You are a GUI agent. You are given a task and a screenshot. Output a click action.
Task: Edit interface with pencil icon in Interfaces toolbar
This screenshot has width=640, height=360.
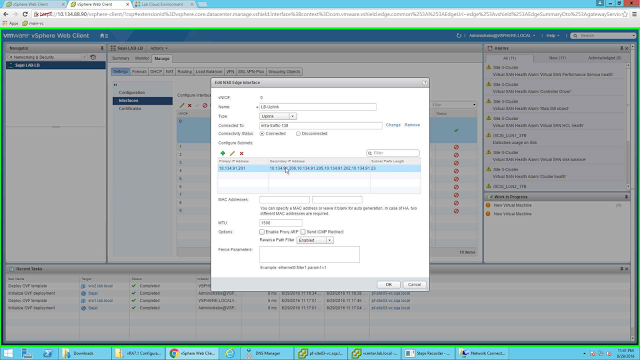tap(182, 105)
